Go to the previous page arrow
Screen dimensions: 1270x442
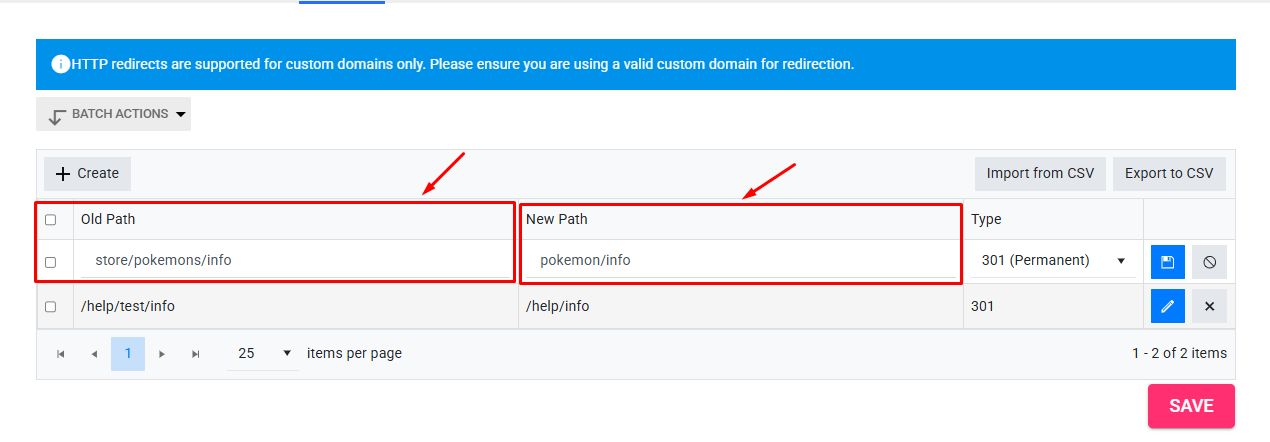tap(94, 354)
